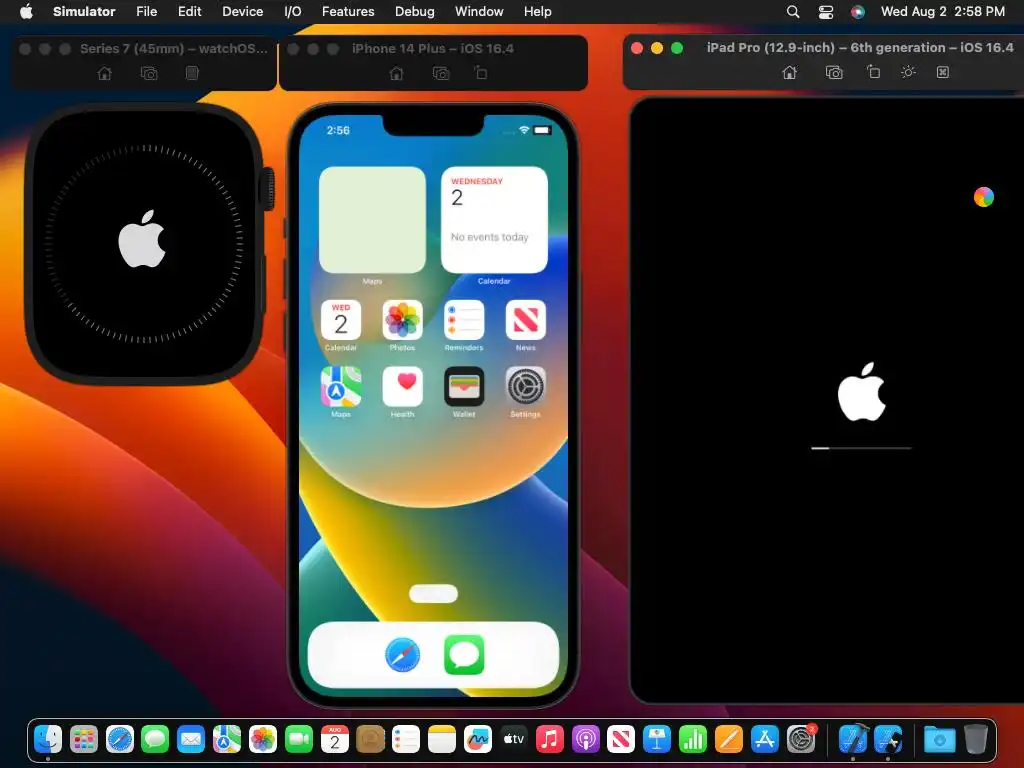Open the Debug menu

415,11
